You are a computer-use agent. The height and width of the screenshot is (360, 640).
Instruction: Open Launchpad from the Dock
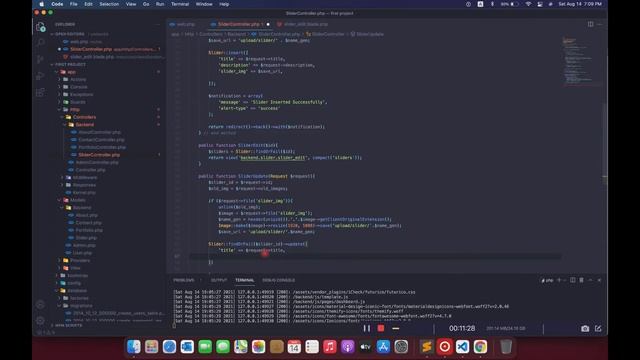(151, 347)
